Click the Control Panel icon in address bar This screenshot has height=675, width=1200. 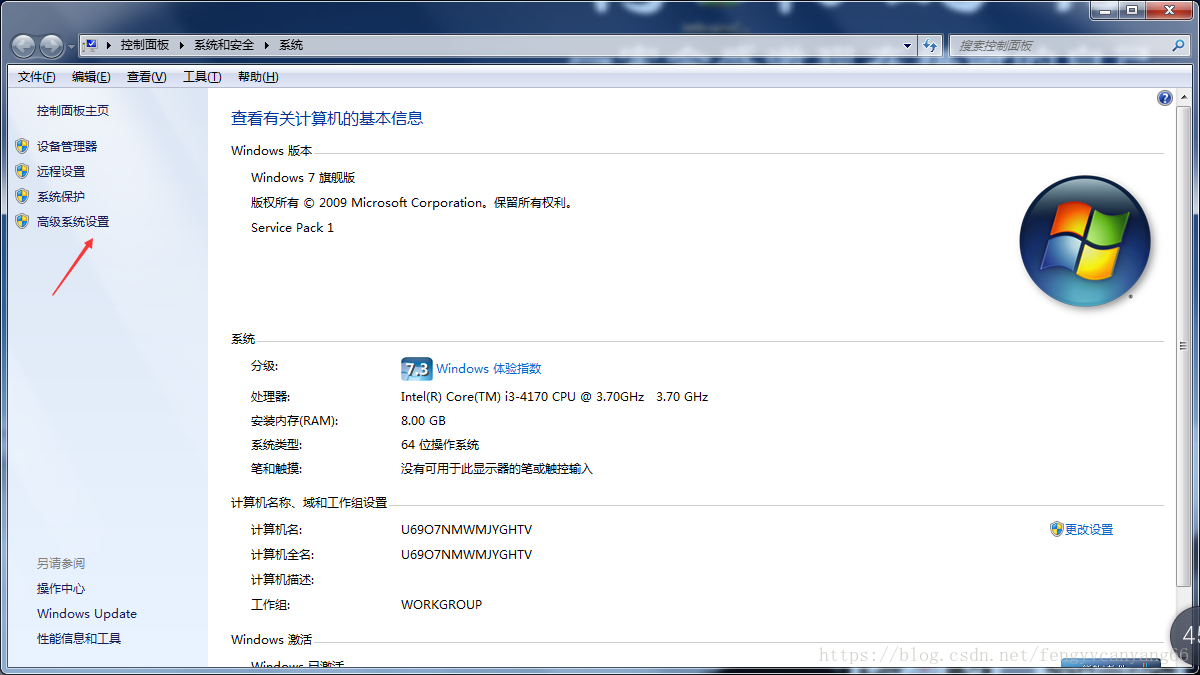point(90,45)
